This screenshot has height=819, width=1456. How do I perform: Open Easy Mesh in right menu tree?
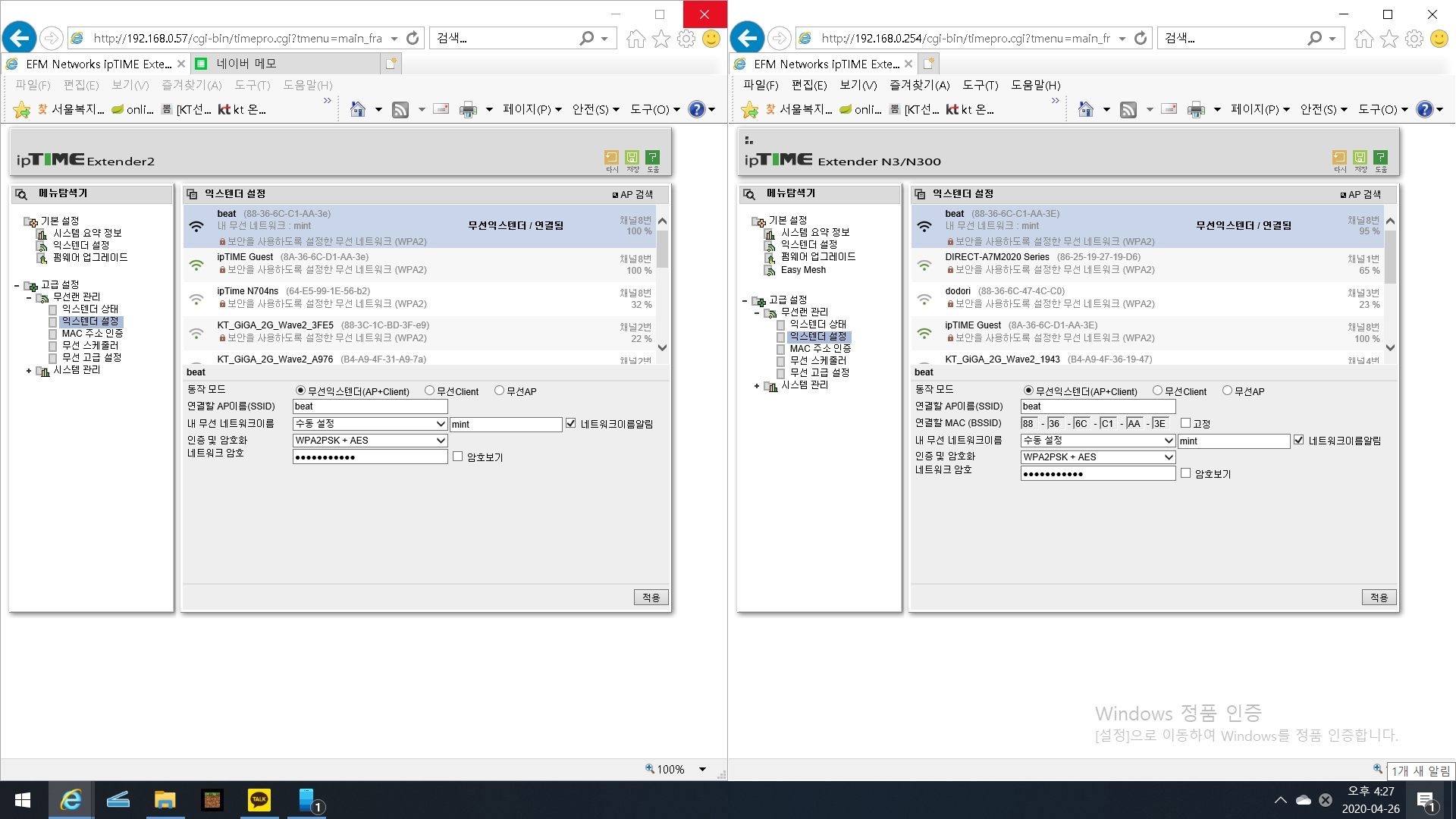[803, 270]
